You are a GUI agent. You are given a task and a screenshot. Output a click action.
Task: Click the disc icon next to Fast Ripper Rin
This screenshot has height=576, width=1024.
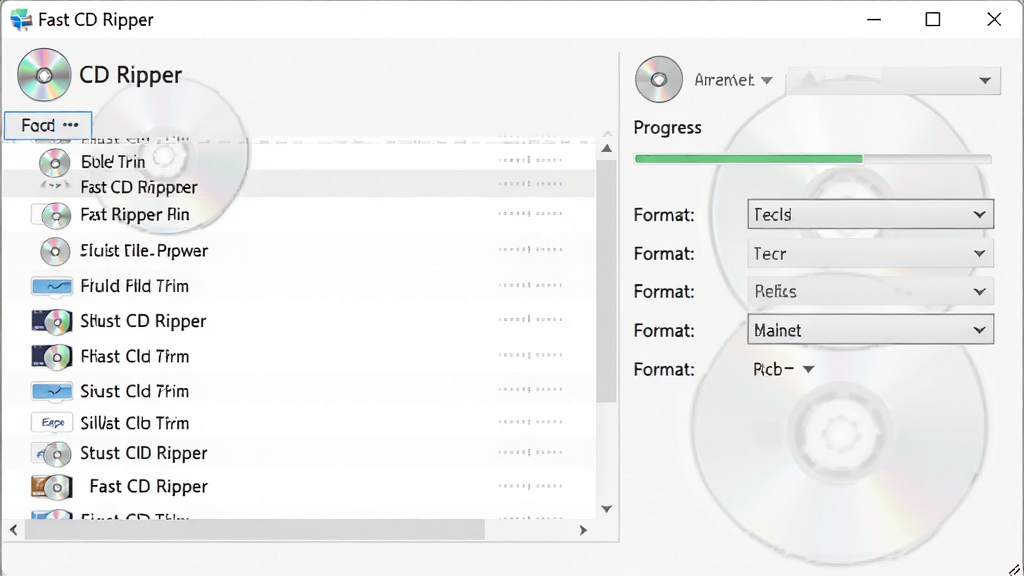tap(55, 215)
